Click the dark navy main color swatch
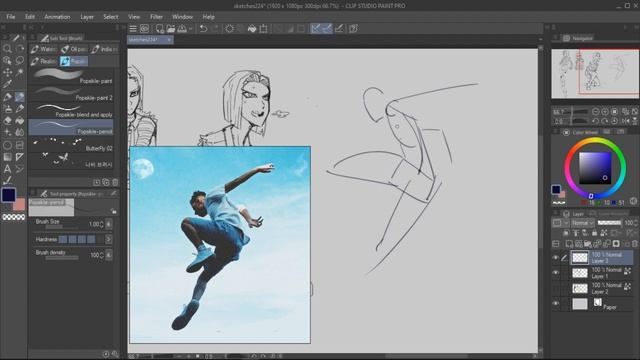The image size is (640, 360). click(x=8, y=195)
